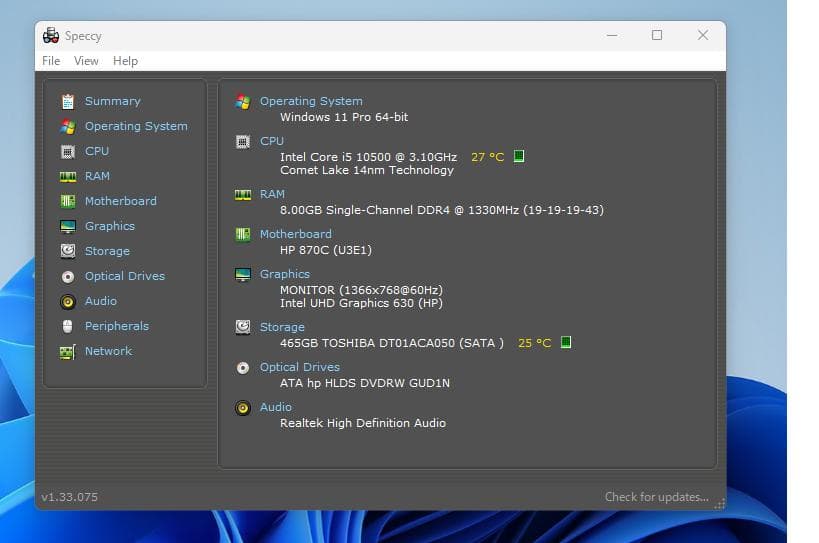Open the Operating System heading link in summary
This screenshot has width=819, height=543.
coord(311,101)
